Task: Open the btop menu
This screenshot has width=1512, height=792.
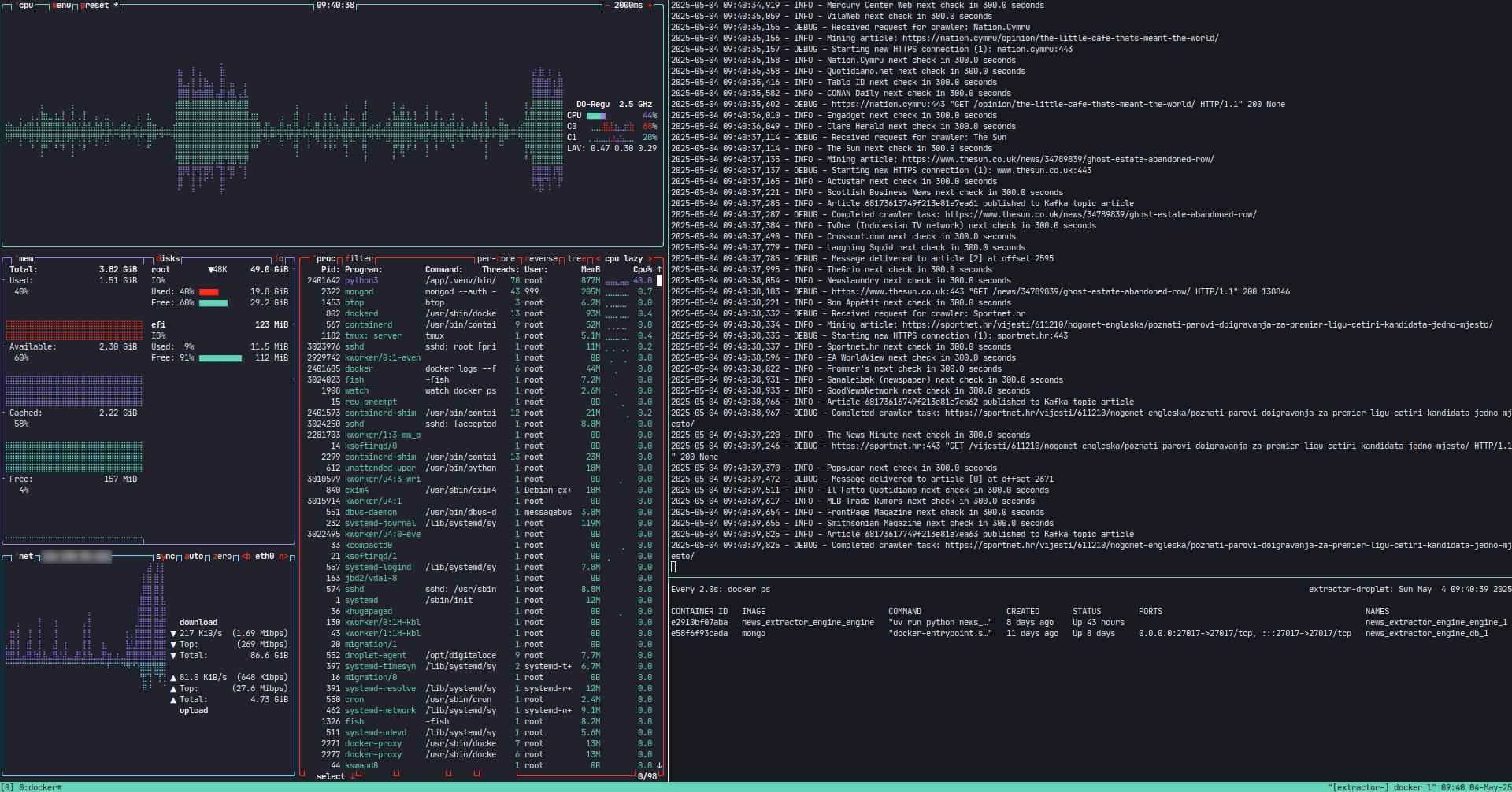Action: pyautogui.click(x=61, y=6)
